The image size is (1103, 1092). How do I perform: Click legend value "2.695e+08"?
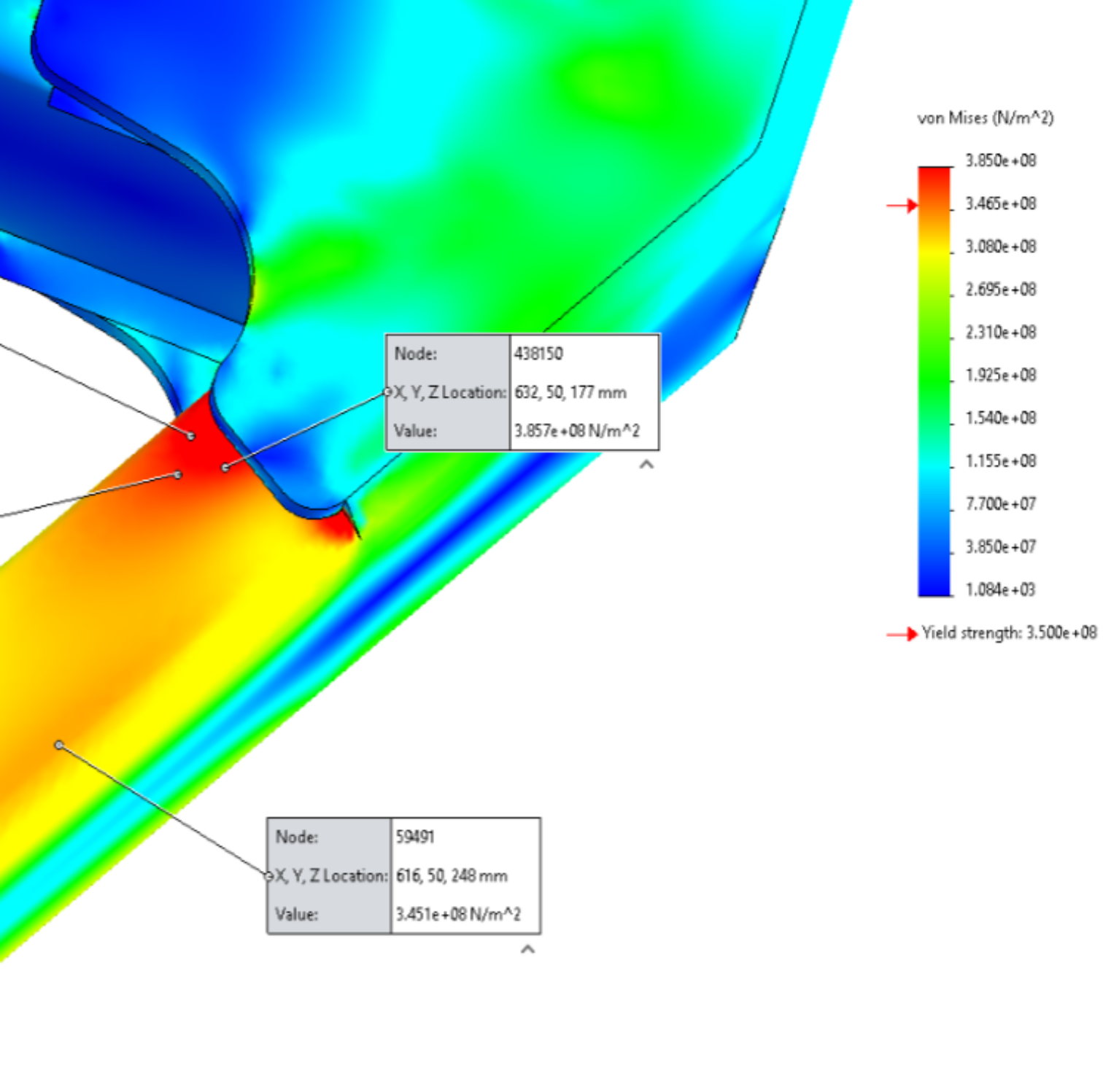pos(1000,290)
